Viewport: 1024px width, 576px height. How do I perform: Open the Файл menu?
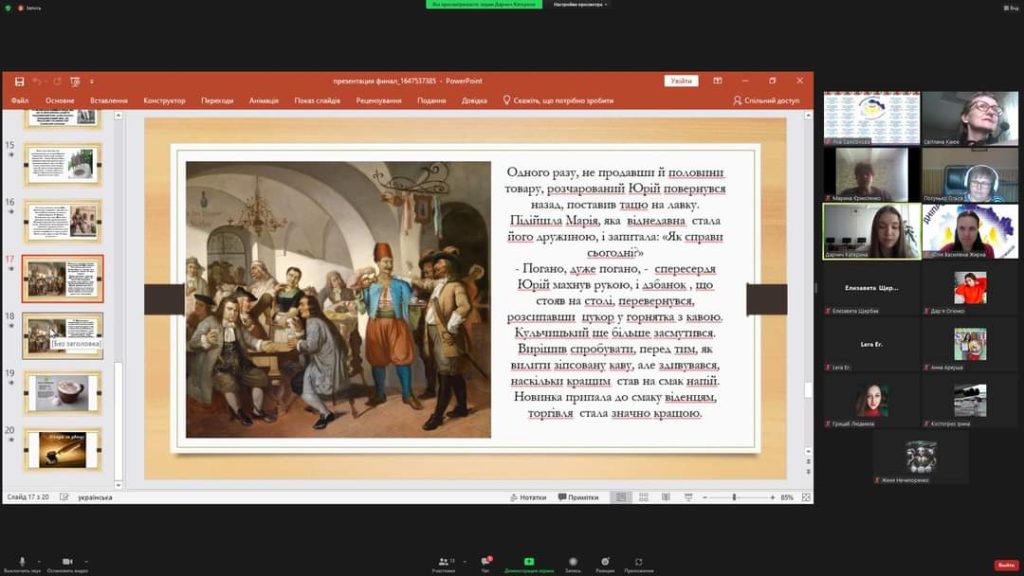click(x=20, y=101)
